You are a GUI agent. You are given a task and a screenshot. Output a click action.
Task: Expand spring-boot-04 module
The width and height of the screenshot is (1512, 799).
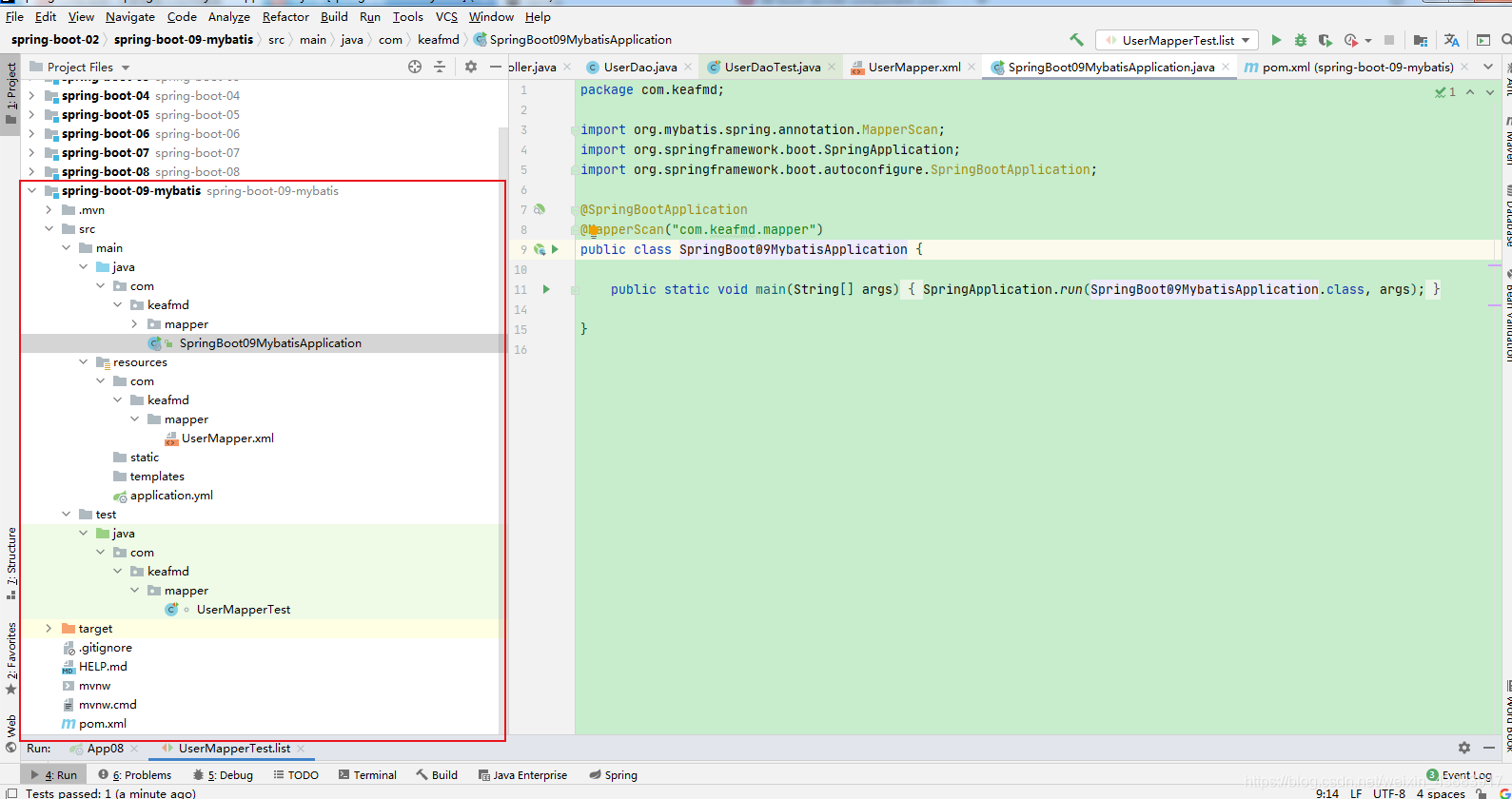tap(31, 95)
